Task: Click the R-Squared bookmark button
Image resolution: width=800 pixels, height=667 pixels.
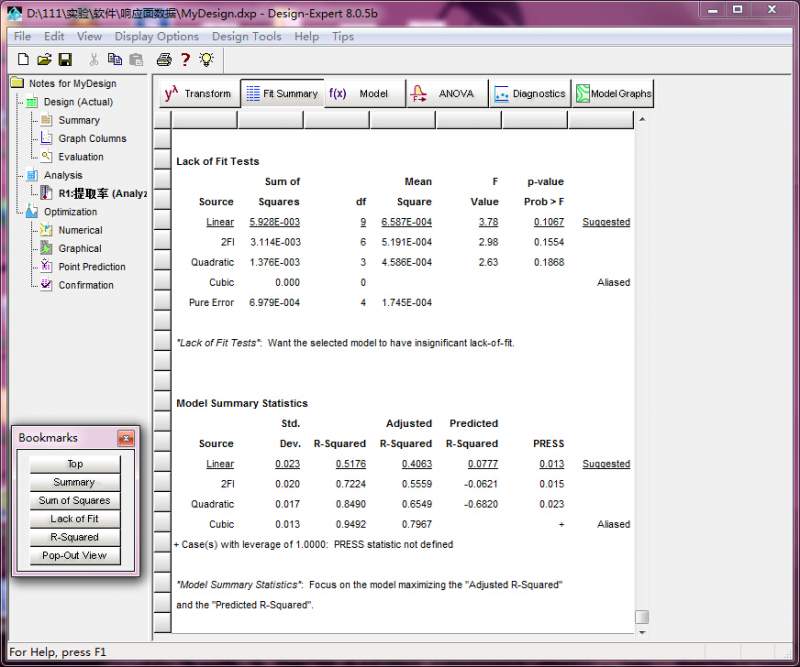Action: (x=74, y=537)
